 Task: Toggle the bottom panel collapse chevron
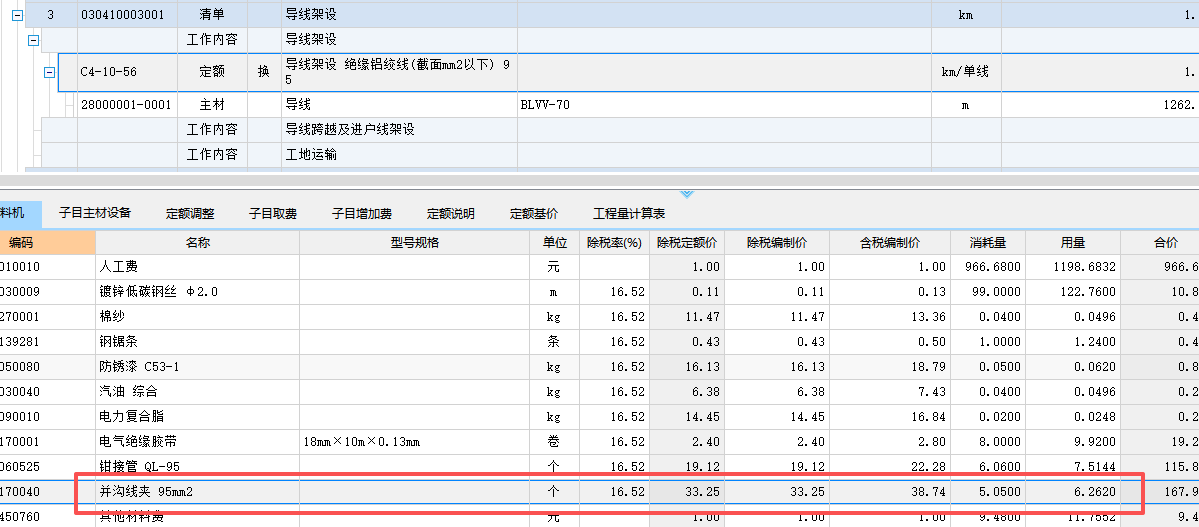click(686, 194)
